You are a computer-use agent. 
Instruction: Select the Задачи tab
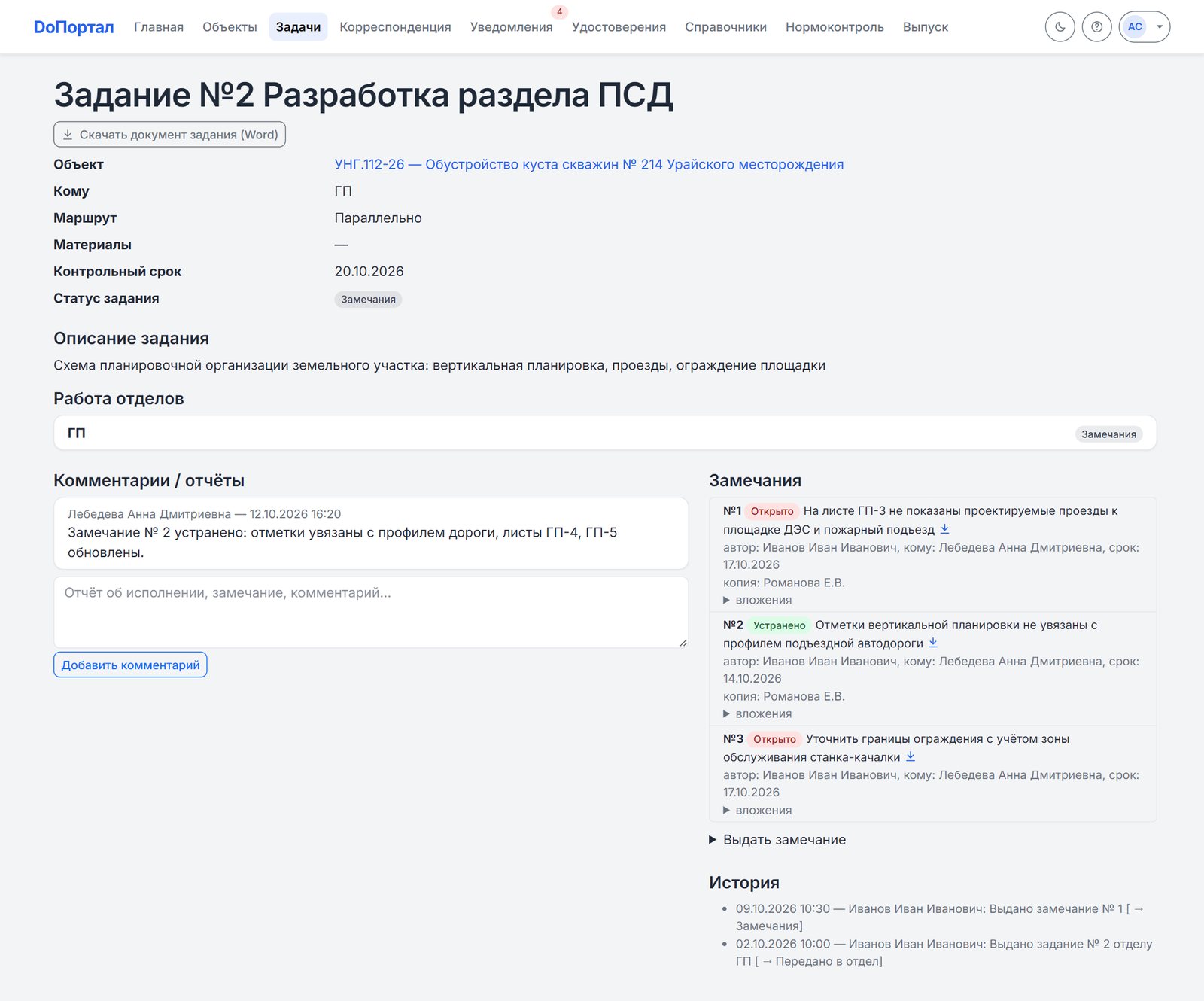[298, 27]
